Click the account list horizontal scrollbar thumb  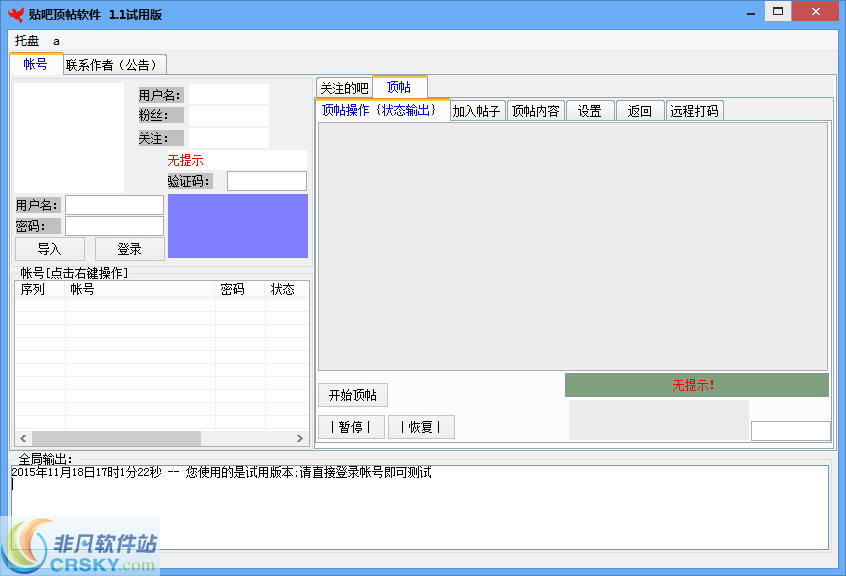(117, 438)
